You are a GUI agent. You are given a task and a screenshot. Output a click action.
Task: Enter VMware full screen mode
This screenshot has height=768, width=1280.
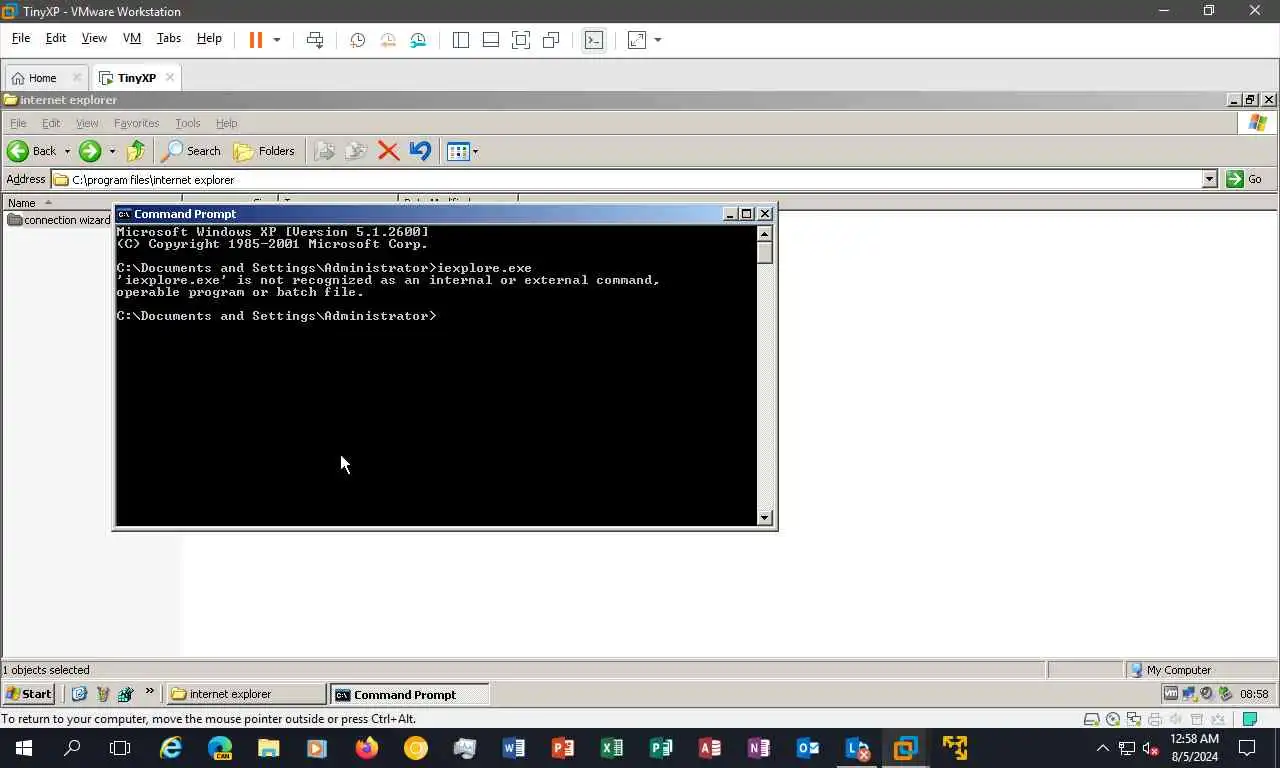[x=521, y=40]
